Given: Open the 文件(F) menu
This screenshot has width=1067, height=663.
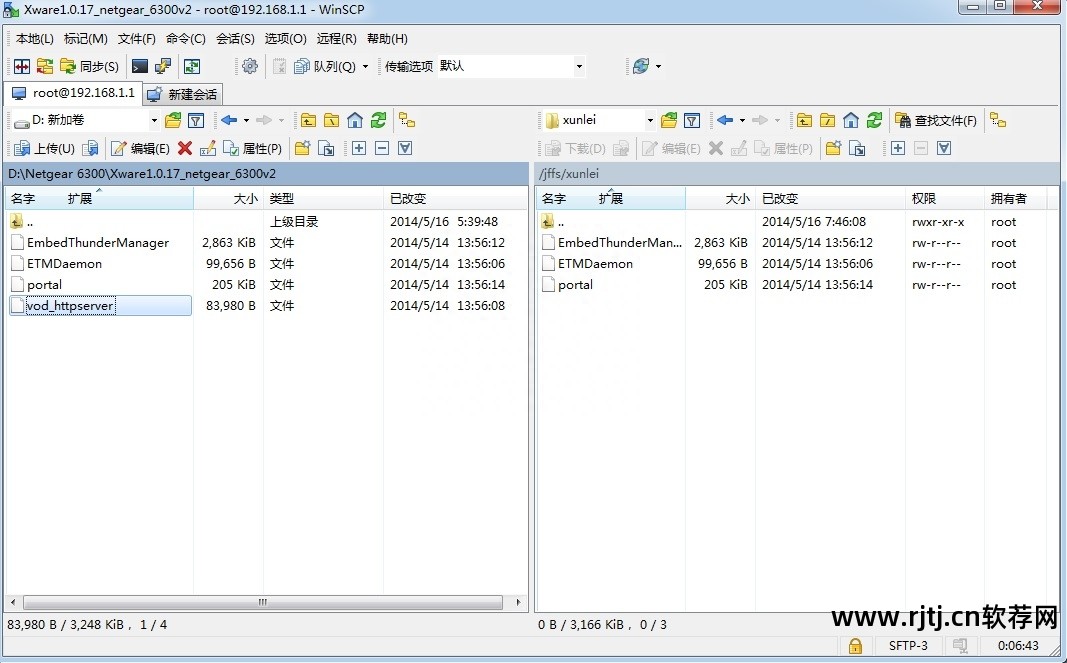Looking at the screenshot, I should coord(136,39).
